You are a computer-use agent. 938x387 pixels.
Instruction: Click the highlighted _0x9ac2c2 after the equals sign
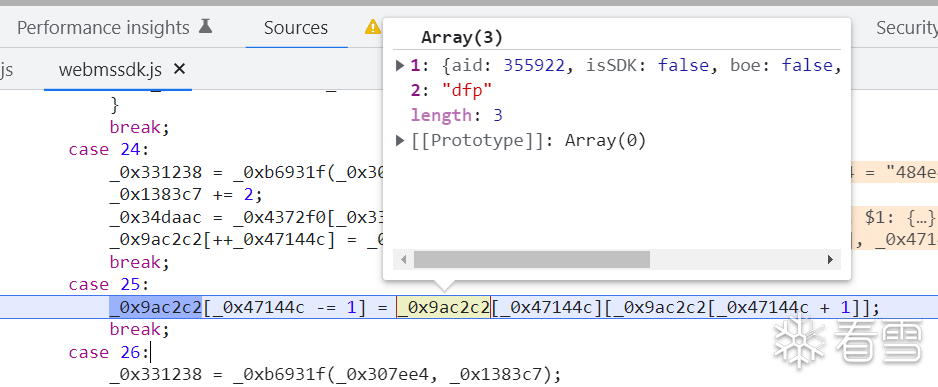[443, 307]
